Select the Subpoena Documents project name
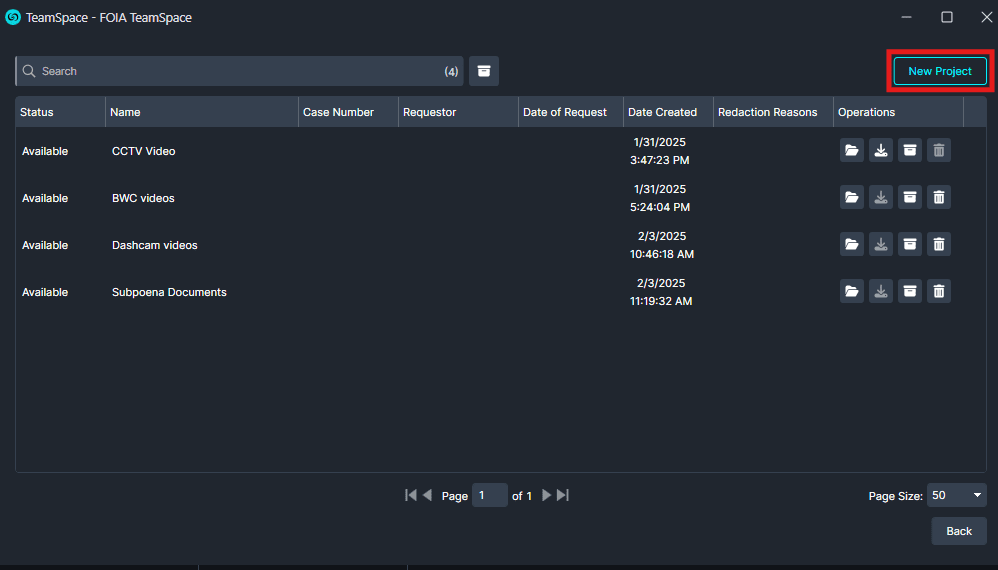Viewport: 998px width, 570px height. point(169,292)
